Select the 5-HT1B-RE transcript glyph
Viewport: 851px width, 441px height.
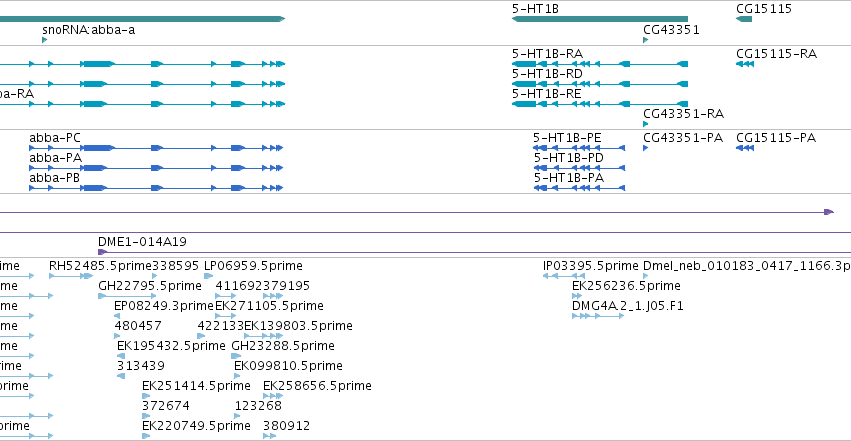click(600, 104)
